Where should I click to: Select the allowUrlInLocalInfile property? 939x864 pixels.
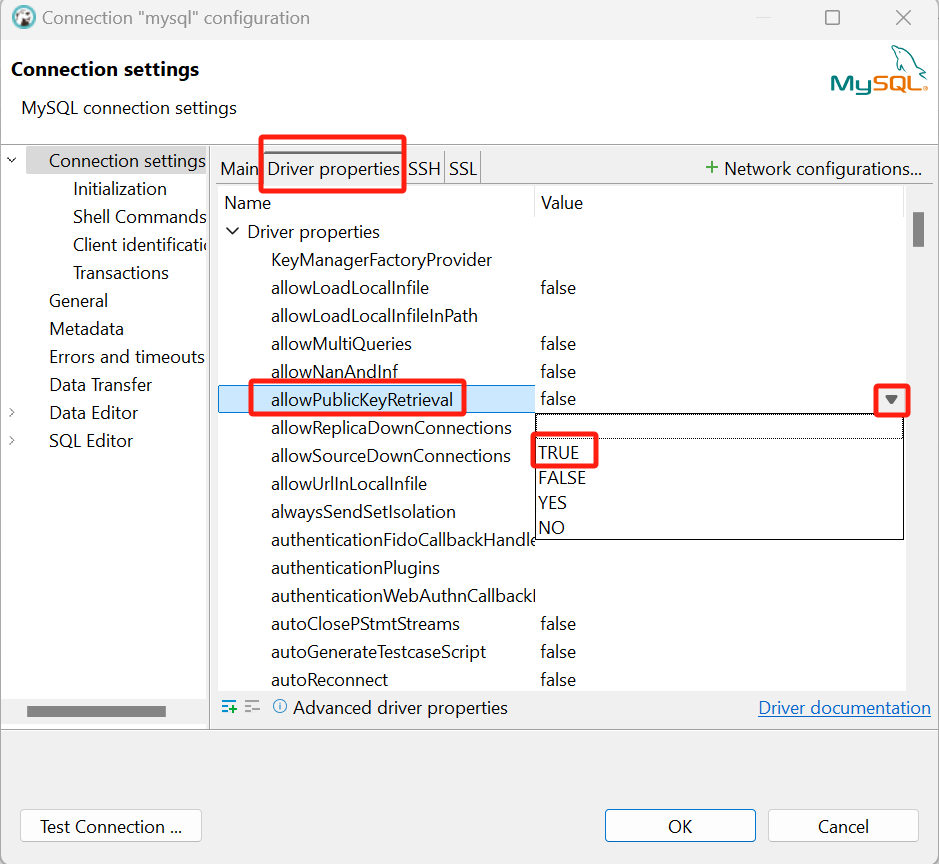[349, 484]
